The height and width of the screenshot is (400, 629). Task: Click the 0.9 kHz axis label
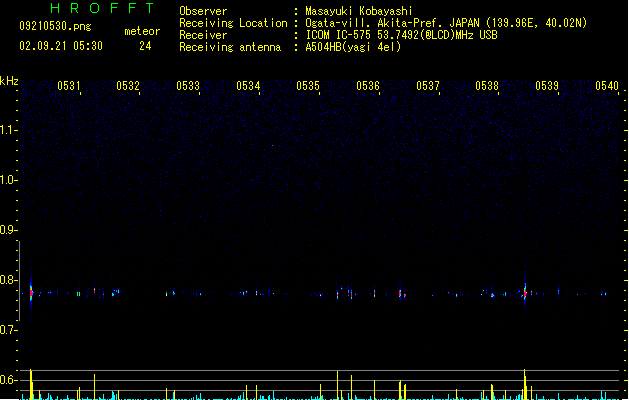(x=9, y=230)
